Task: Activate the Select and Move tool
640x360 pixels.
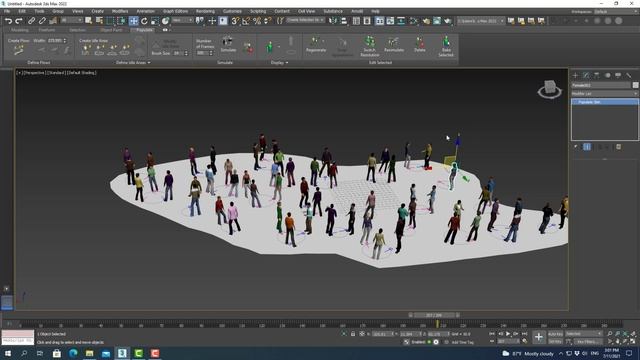Action: [x=133, y=21]
